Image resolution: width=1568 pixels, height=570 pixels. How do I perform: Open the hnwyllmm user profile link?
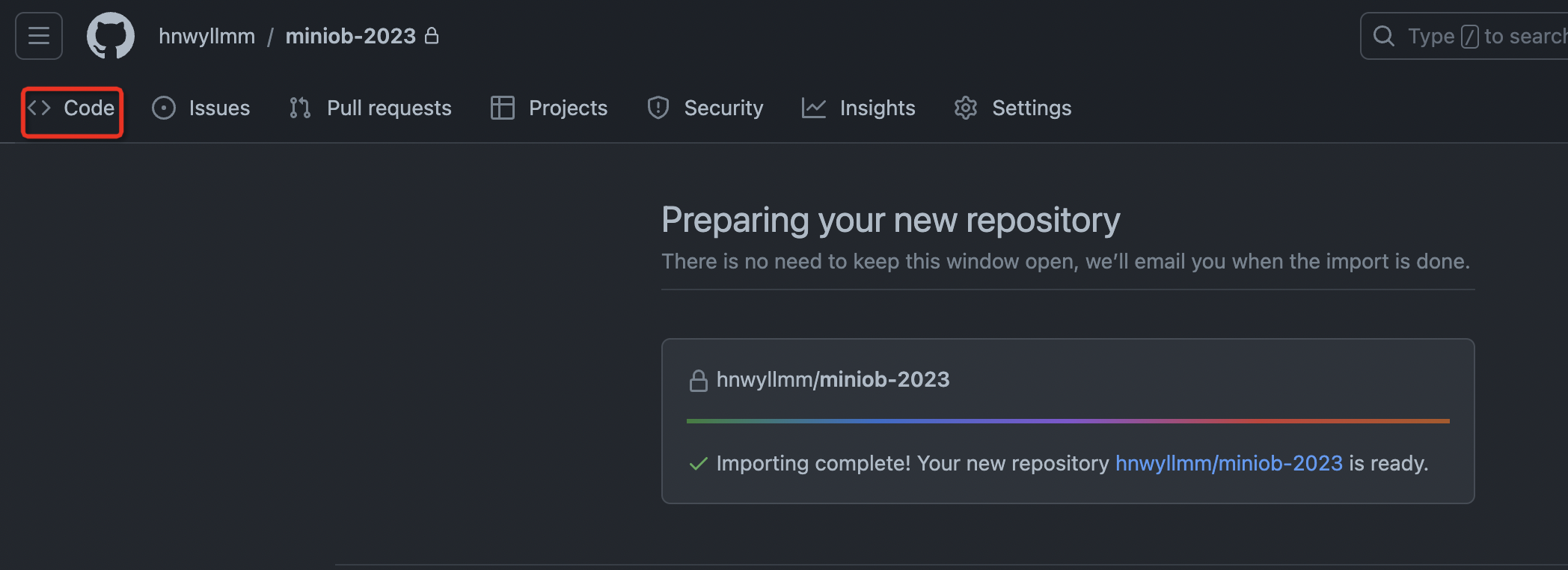click(x=206, y=36)
